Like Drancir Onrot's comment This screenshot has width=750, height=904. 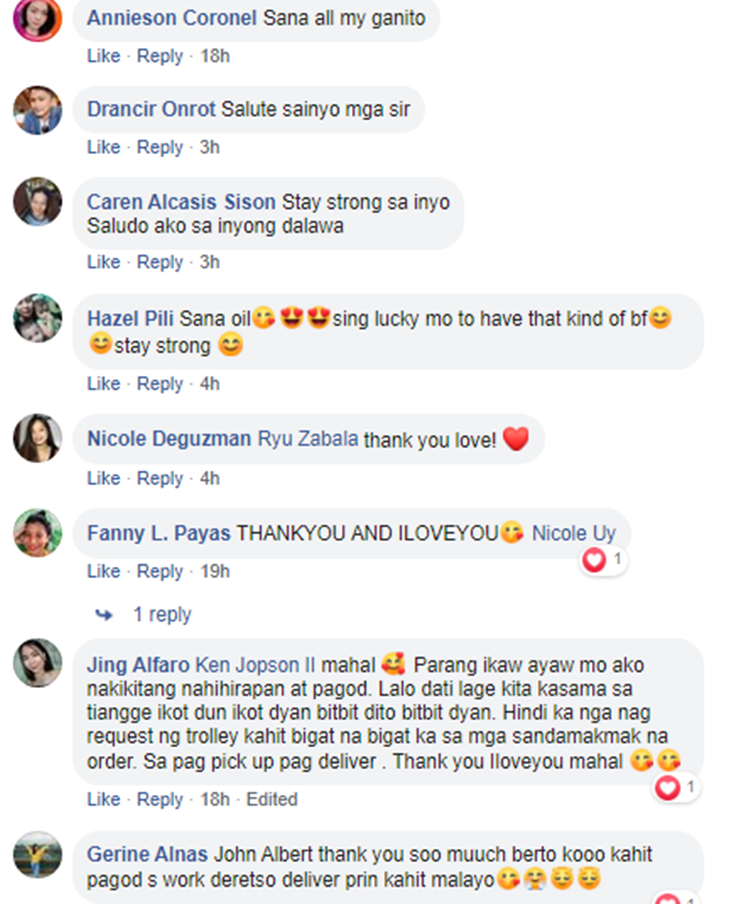(104, 147)
